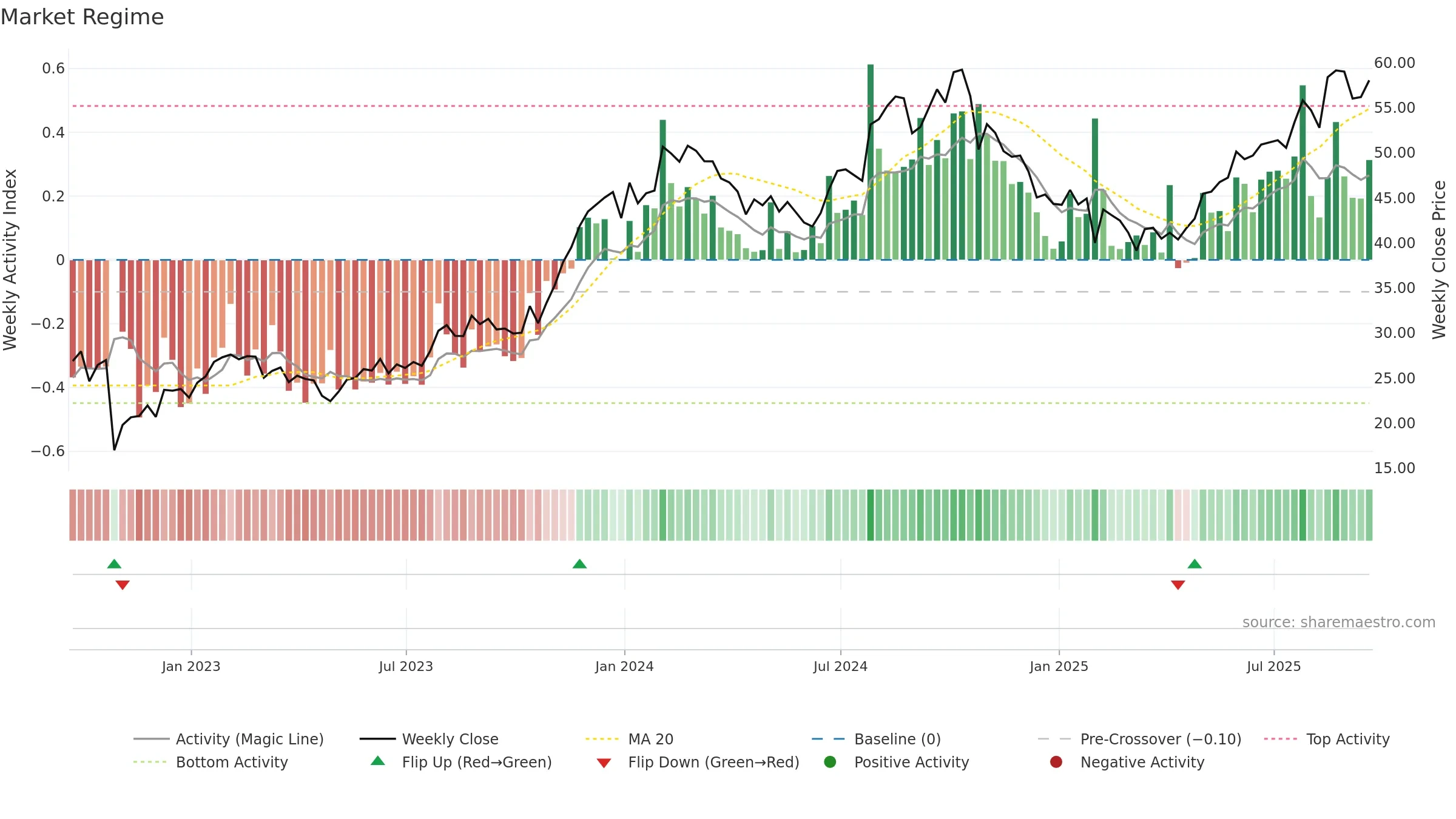
Task: Toggle the Flip Up (Red→Green) legend entry
Action: (x=461, y=762)
